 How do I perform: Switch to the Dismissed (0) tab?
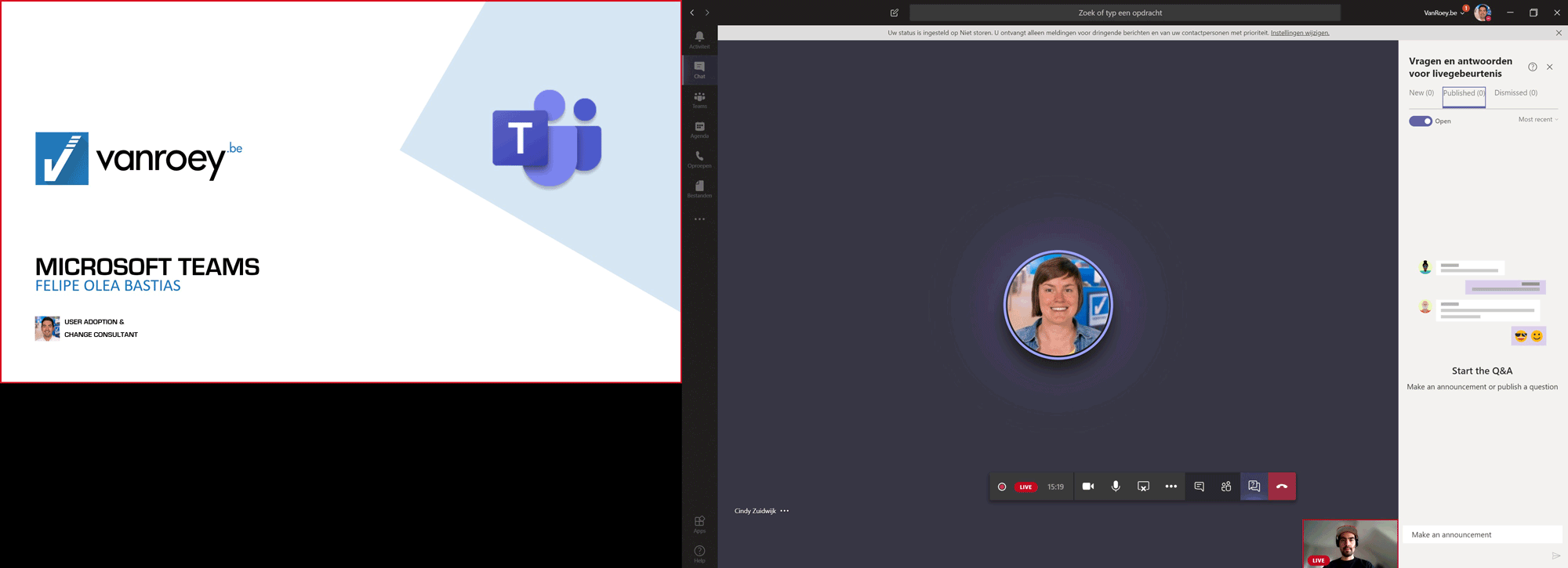tap(1515, 93)
